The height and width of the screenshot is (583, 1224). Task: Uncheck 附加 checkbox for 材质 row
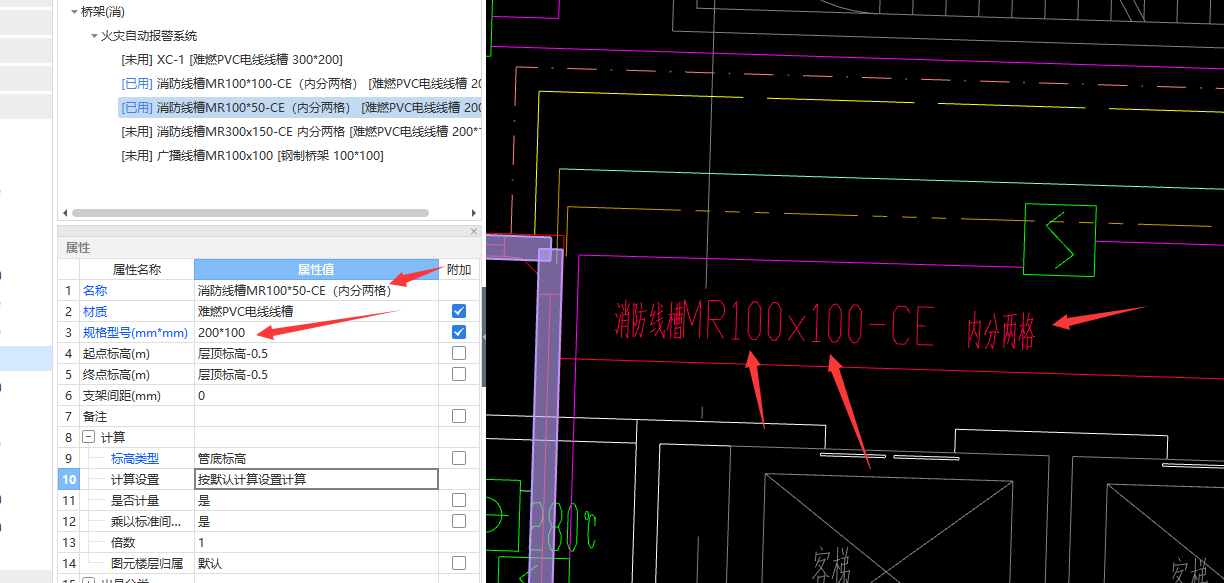tap(459, 311)
